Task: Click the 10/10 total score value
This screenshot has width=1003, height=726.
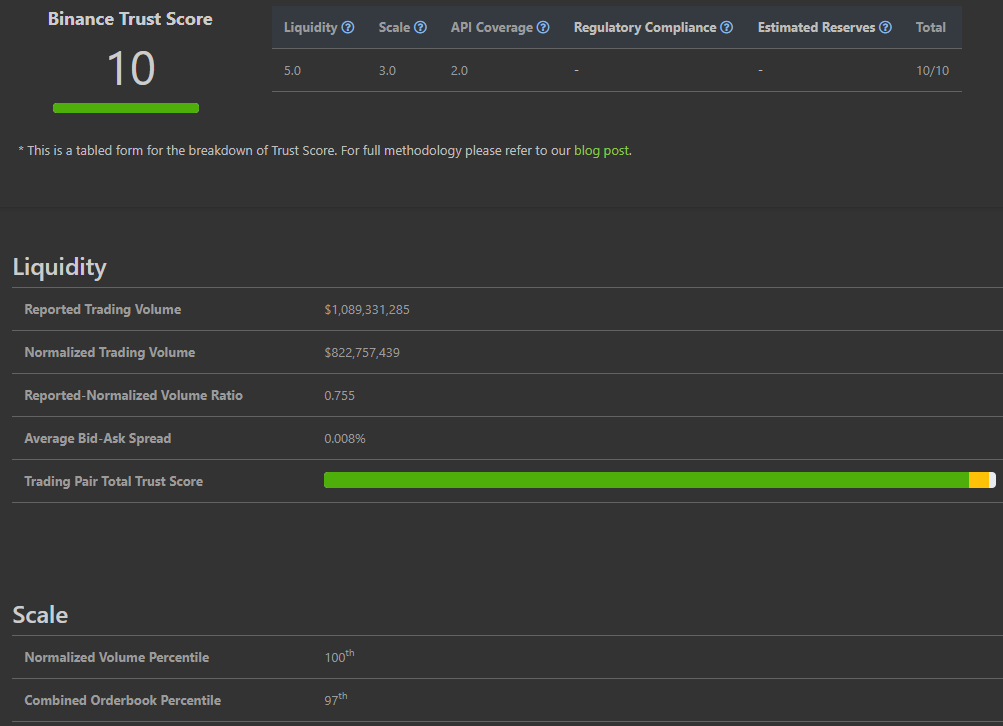Action: pos(932,71)
